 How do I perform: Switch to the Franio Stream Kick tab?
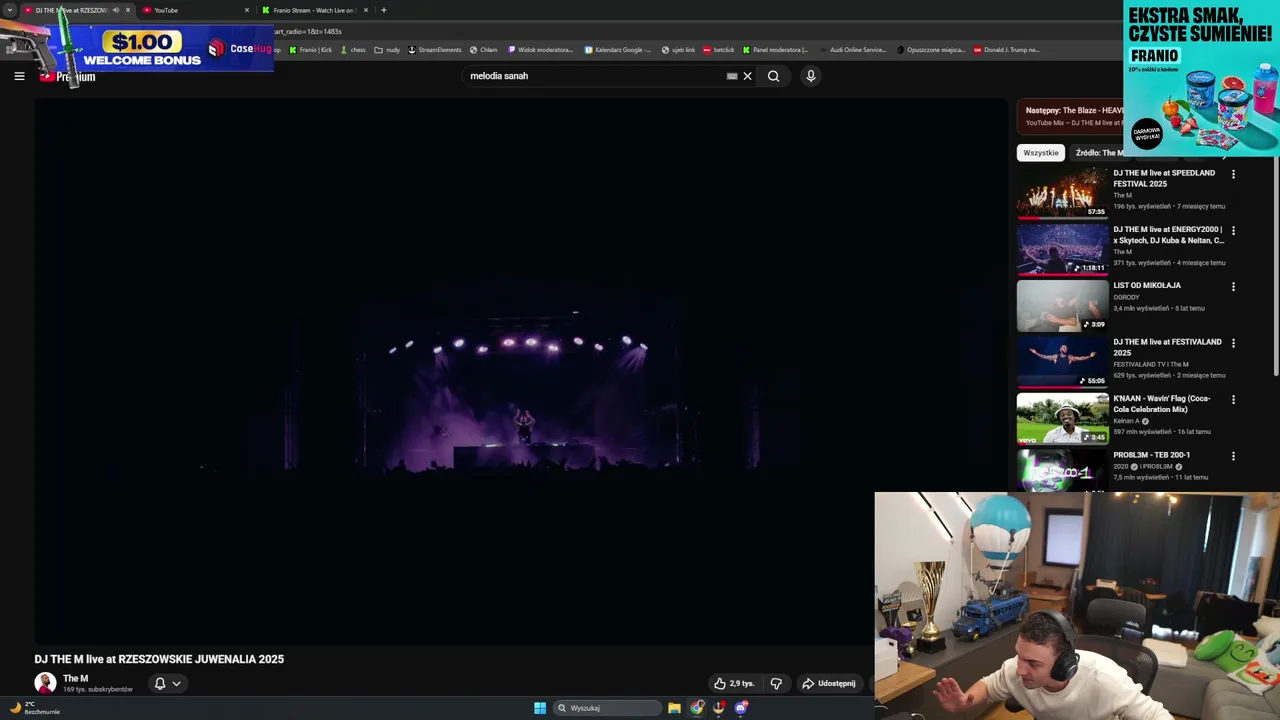click(314, 10)
